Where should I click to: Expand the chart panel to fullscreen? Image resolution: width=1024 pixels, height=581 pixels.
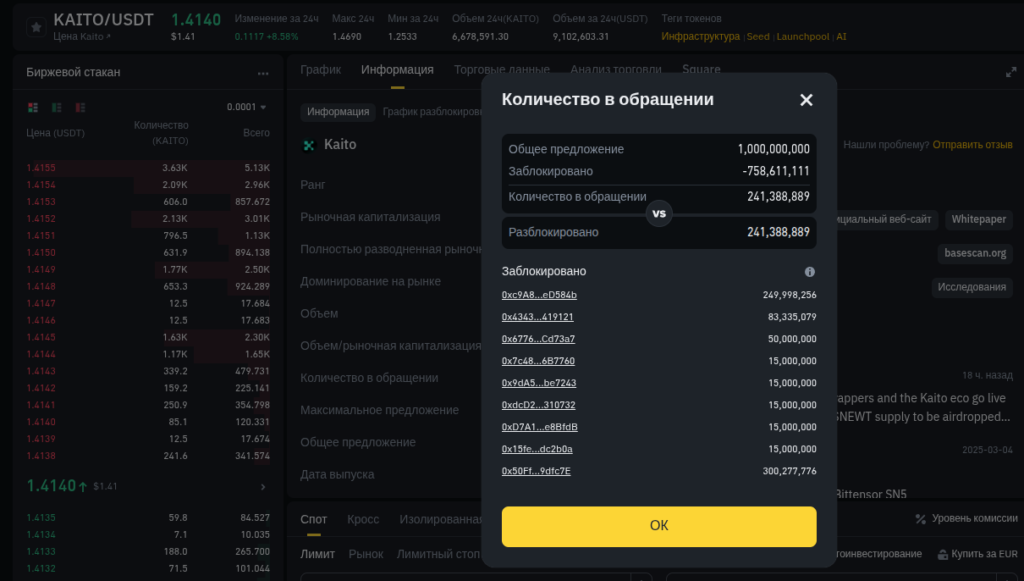[x=1010, y=72]
